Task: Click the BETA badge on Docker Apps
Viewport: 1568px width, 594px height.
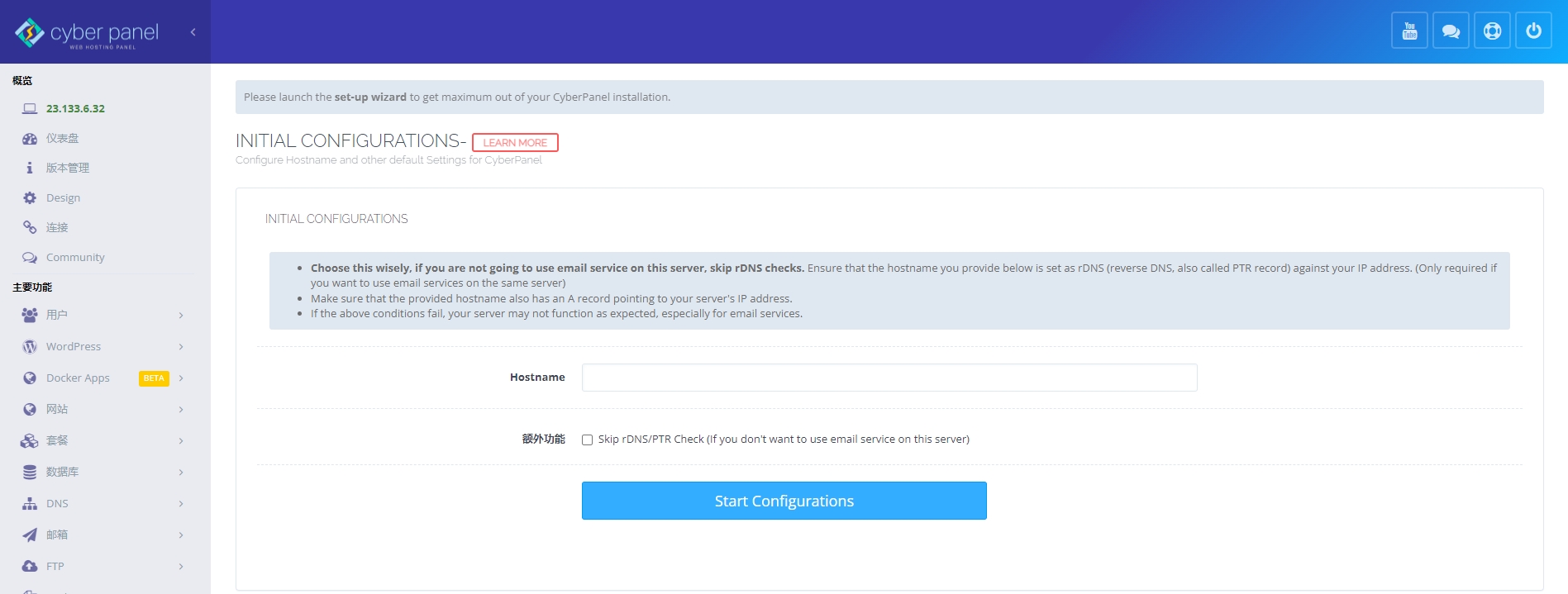Action: click(x=154, y=378)
